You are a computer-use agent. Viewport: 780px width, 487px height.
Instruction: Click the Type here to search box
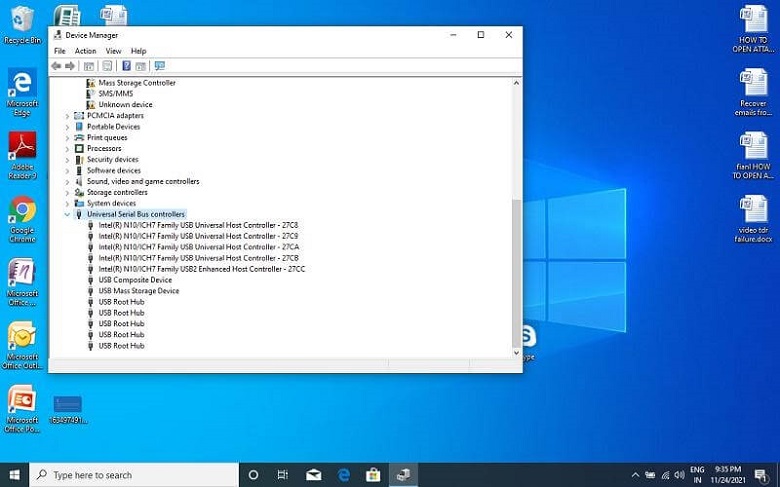[x=134, y=475]
